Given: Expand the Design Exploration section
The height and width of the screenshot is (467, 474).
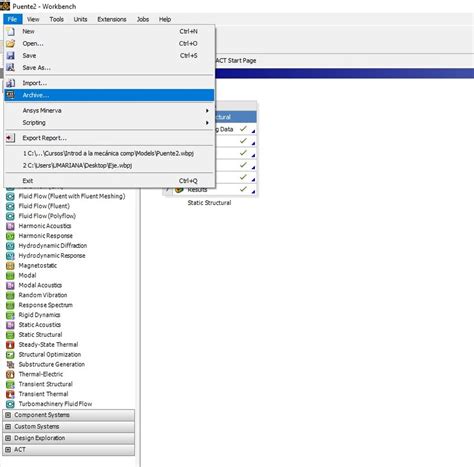Looking at the screenshot, I should coord(69,438).
